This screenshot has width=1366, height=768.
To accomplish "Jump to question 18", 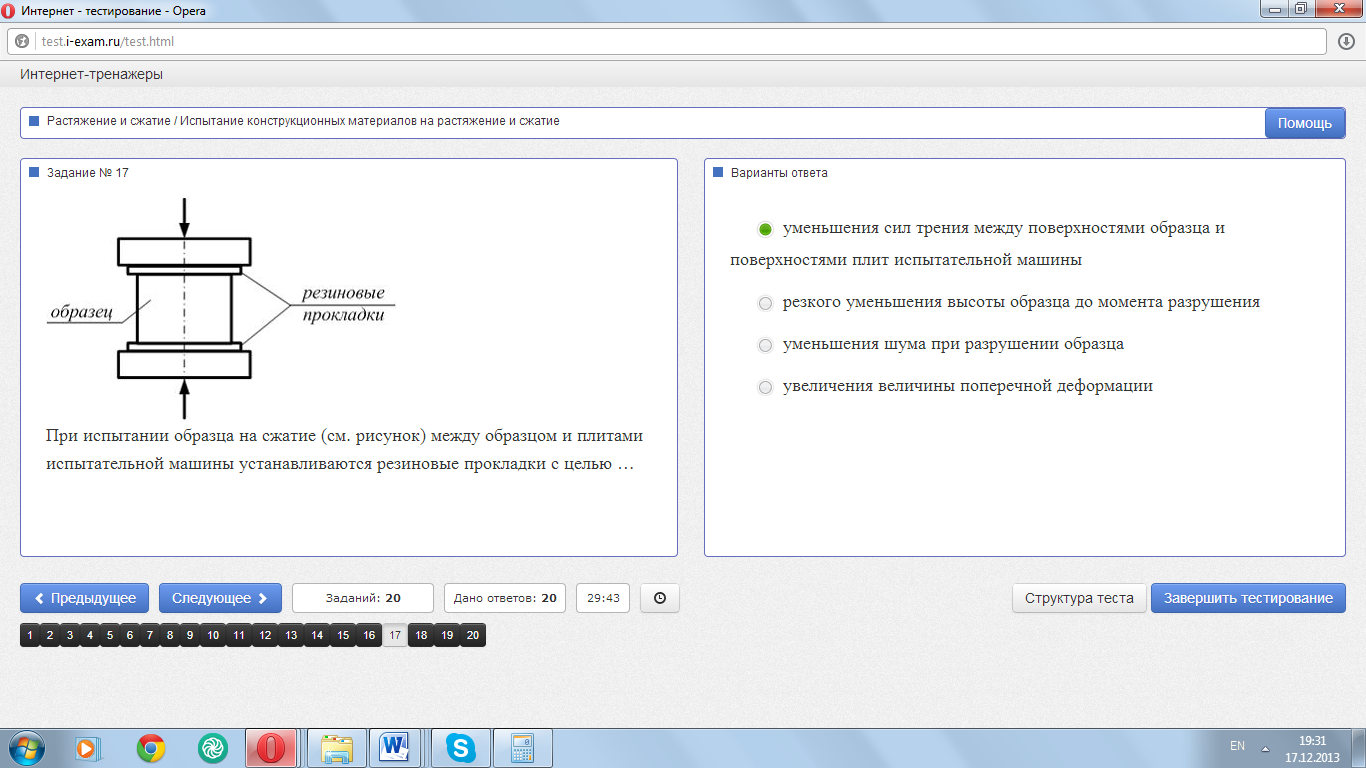I will (421, 635).
